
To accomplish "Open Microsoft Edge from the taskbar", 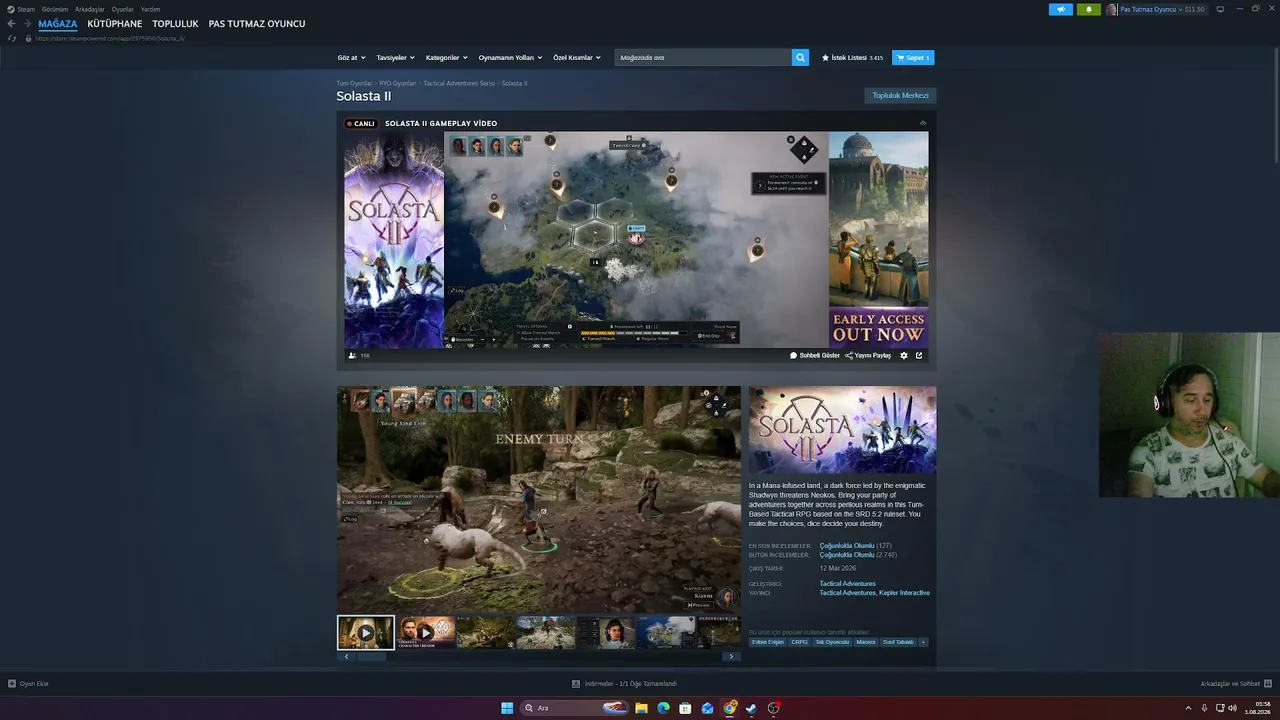I will [x=663, y=708].
